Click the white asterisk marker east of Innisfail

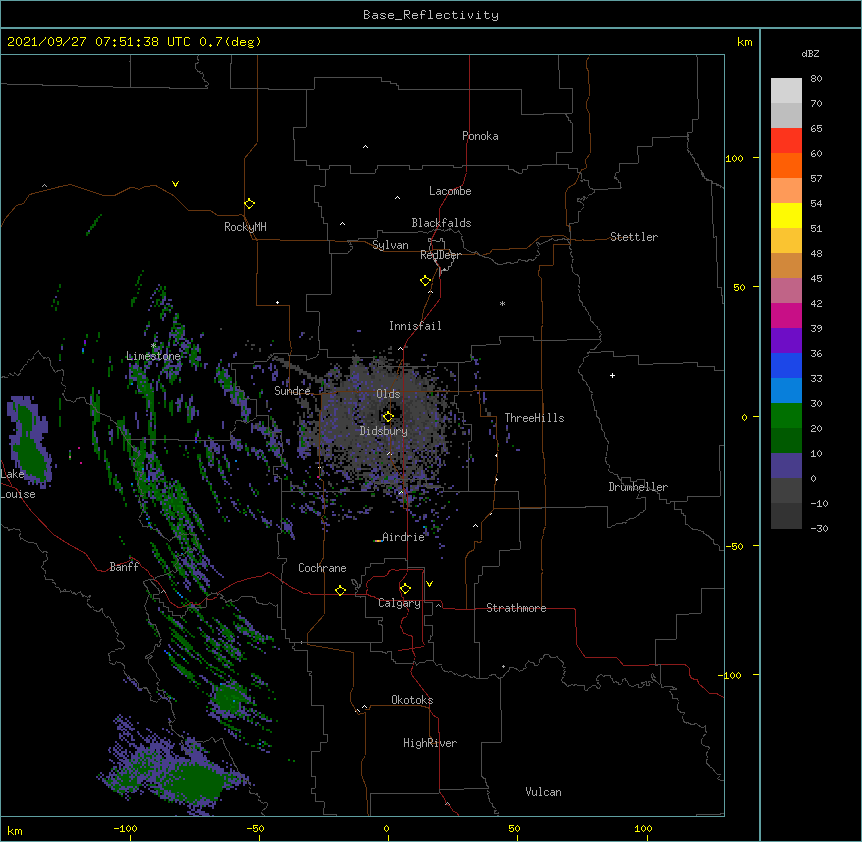[502, 303]
